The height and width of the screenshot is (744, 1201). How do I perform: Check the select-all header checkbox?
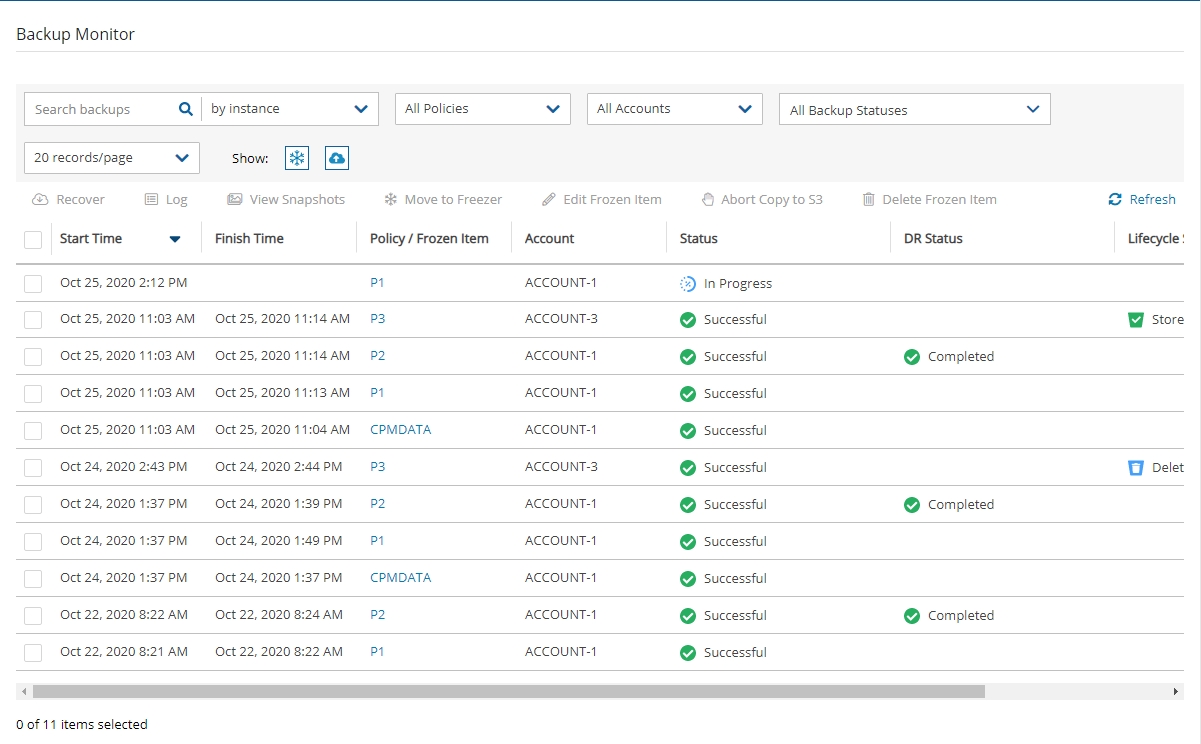[x=33, y=239]
